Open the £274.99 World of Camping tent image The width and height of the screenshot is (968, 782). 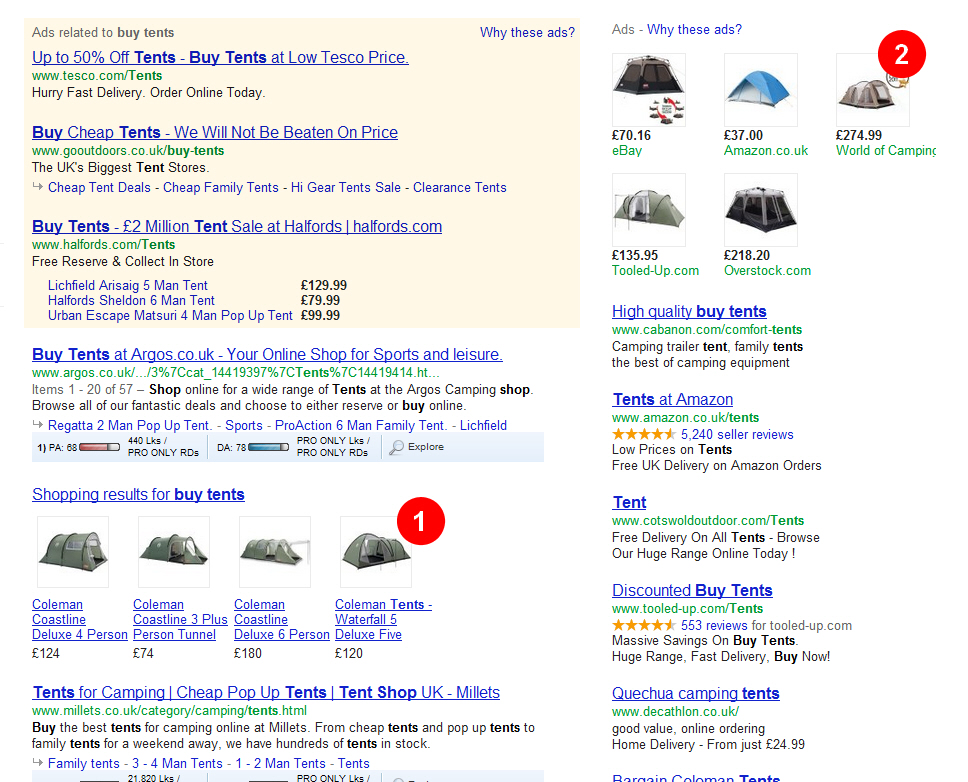872,90
